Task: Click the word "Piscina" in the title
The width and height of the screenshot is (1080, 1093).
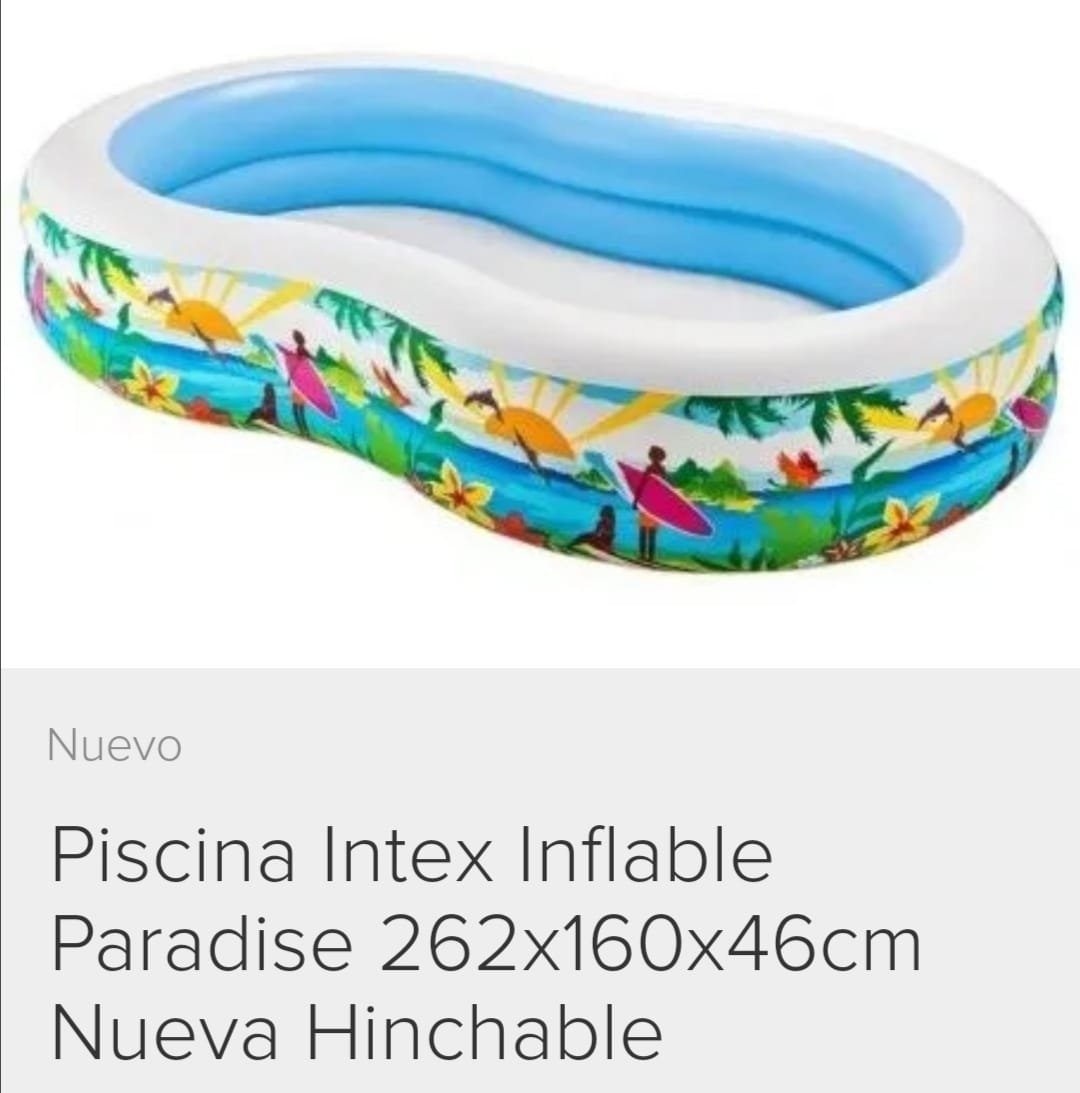Action: click(173, 855)
